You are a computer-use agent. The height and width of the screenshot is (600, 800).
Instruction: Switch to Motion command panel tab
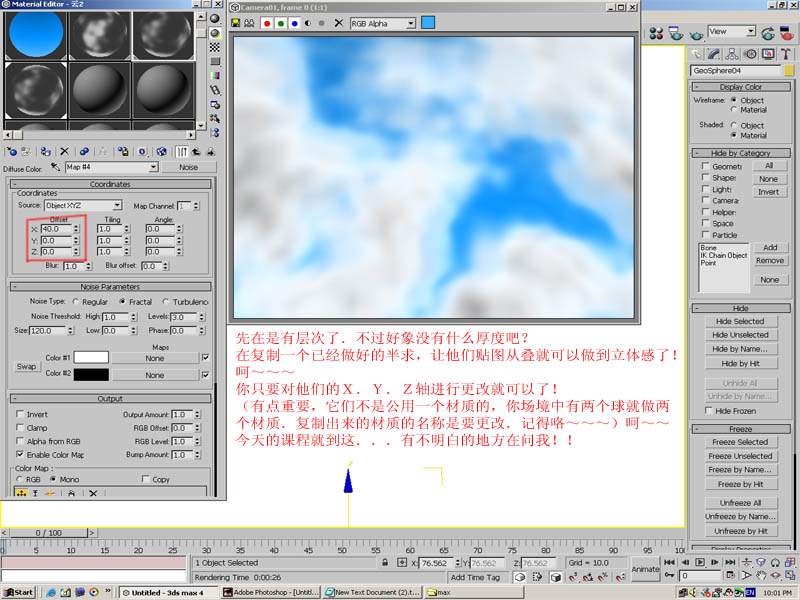coord(750,54)
